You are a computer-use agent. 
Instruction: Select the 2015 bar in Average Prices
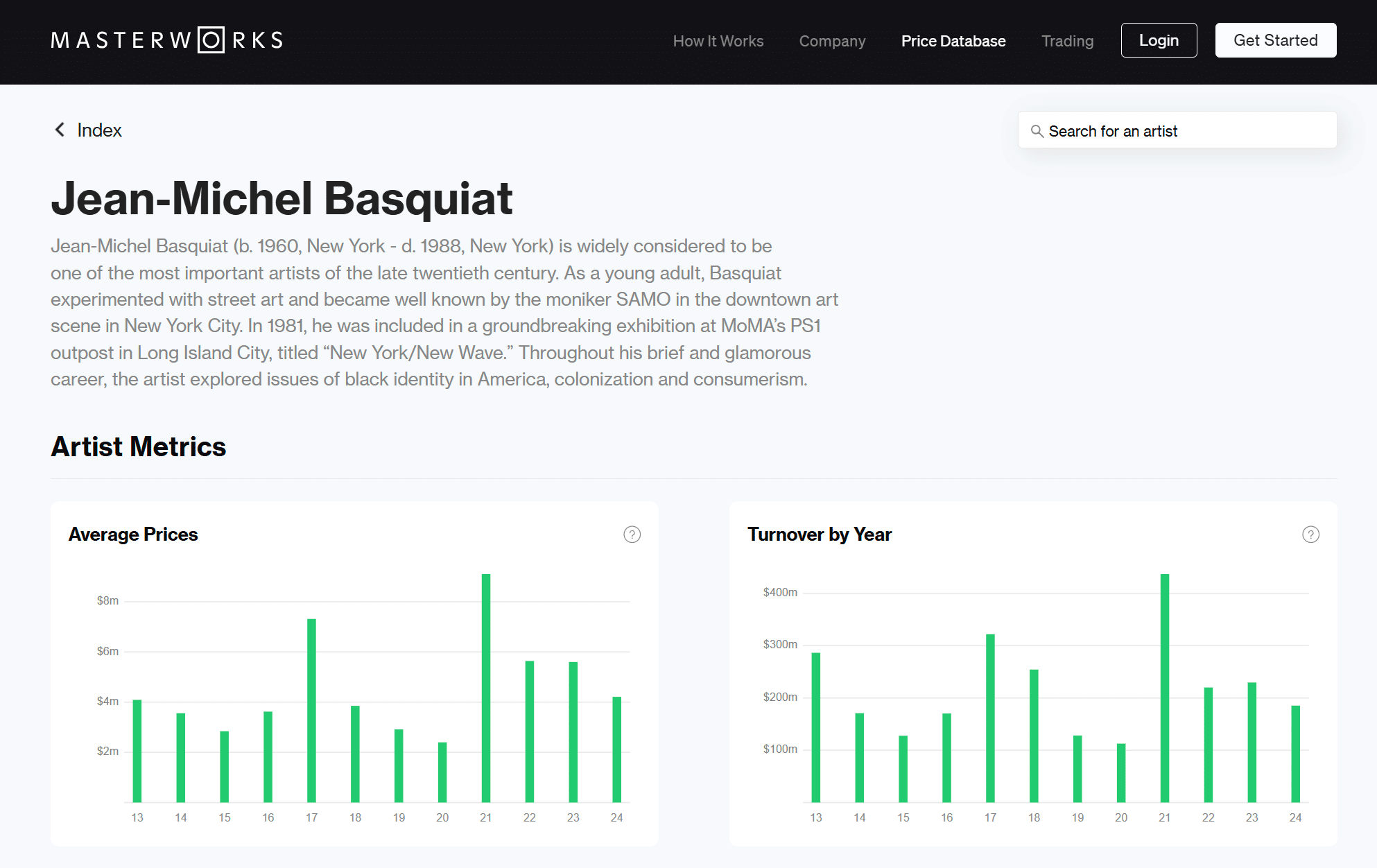[225, 767]
